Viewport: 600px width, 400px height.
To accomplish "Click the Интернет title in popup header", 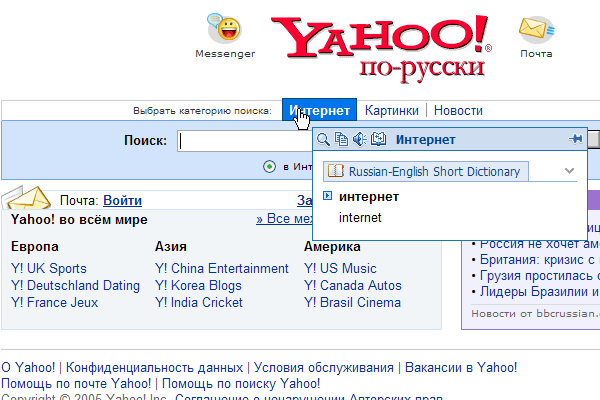I will coord(426,140).
